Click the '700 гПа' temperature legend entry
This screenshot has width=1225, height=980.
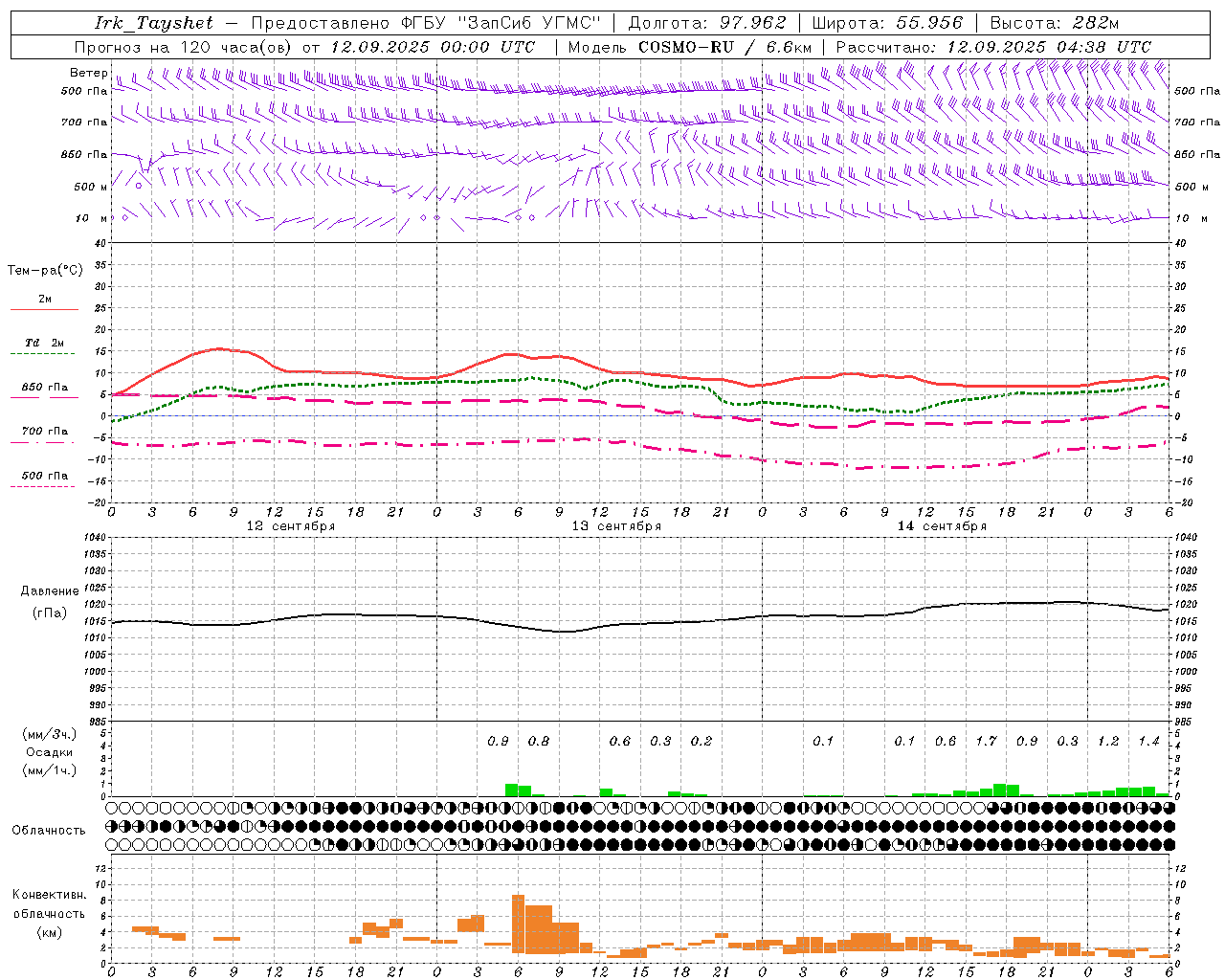pos(44,432)
